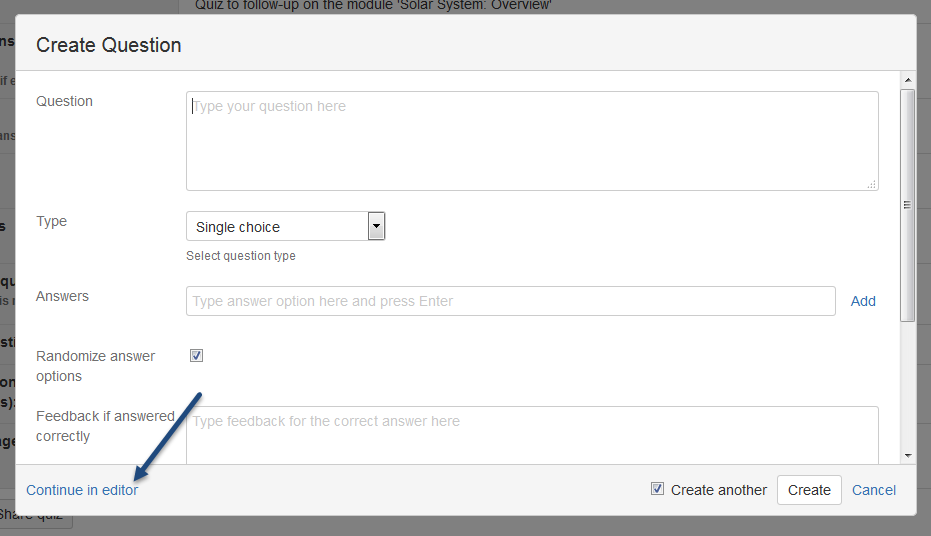
Task: Click the 'Feedback if answered correctly' label
Action: (105, 426)
